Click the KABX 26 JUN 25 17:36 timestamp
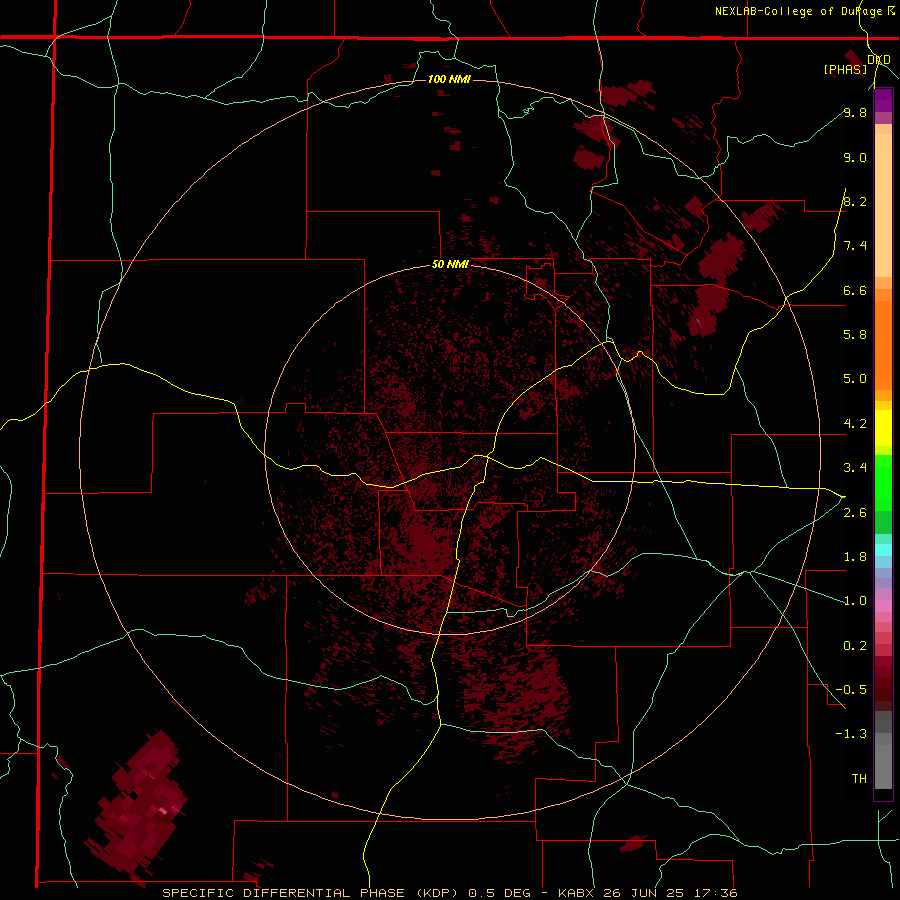This screenshot has height=900, width=900. tap(647, 893)
